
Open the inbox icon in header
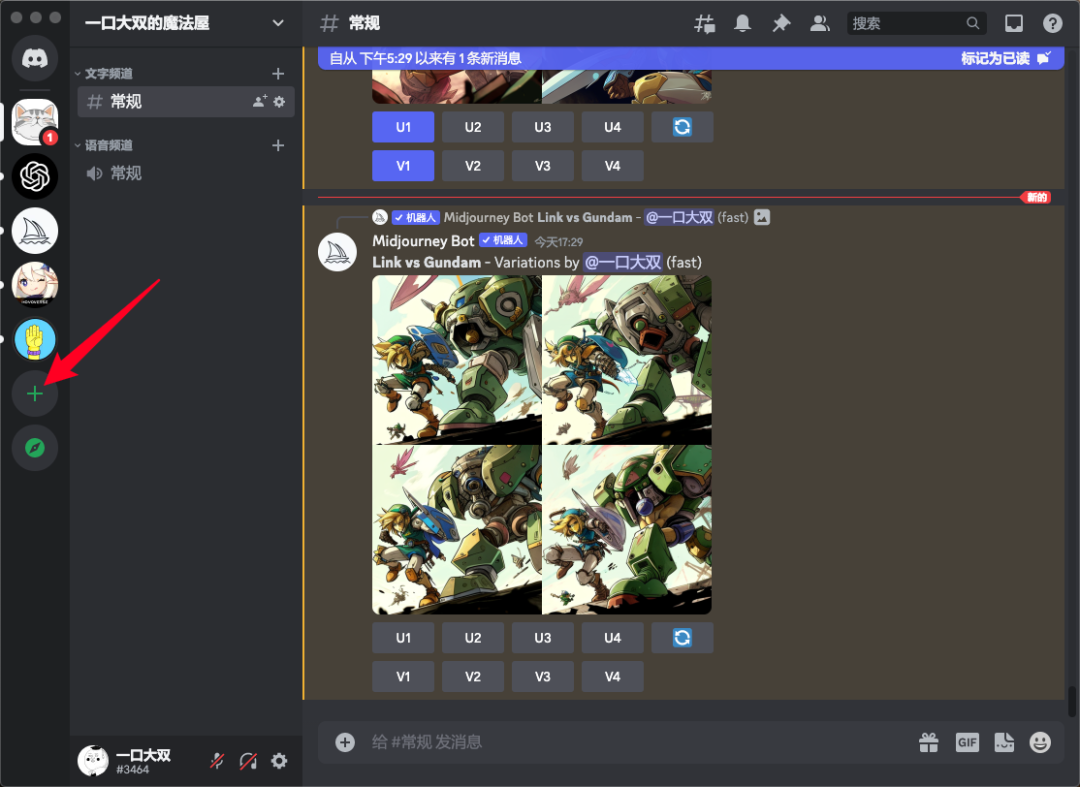point(1014,23)
